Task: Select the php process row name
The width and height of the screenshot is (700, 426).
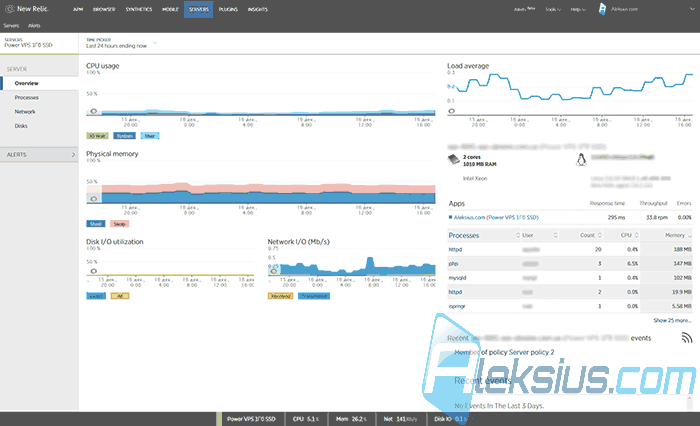Action: tap(453, 264)
